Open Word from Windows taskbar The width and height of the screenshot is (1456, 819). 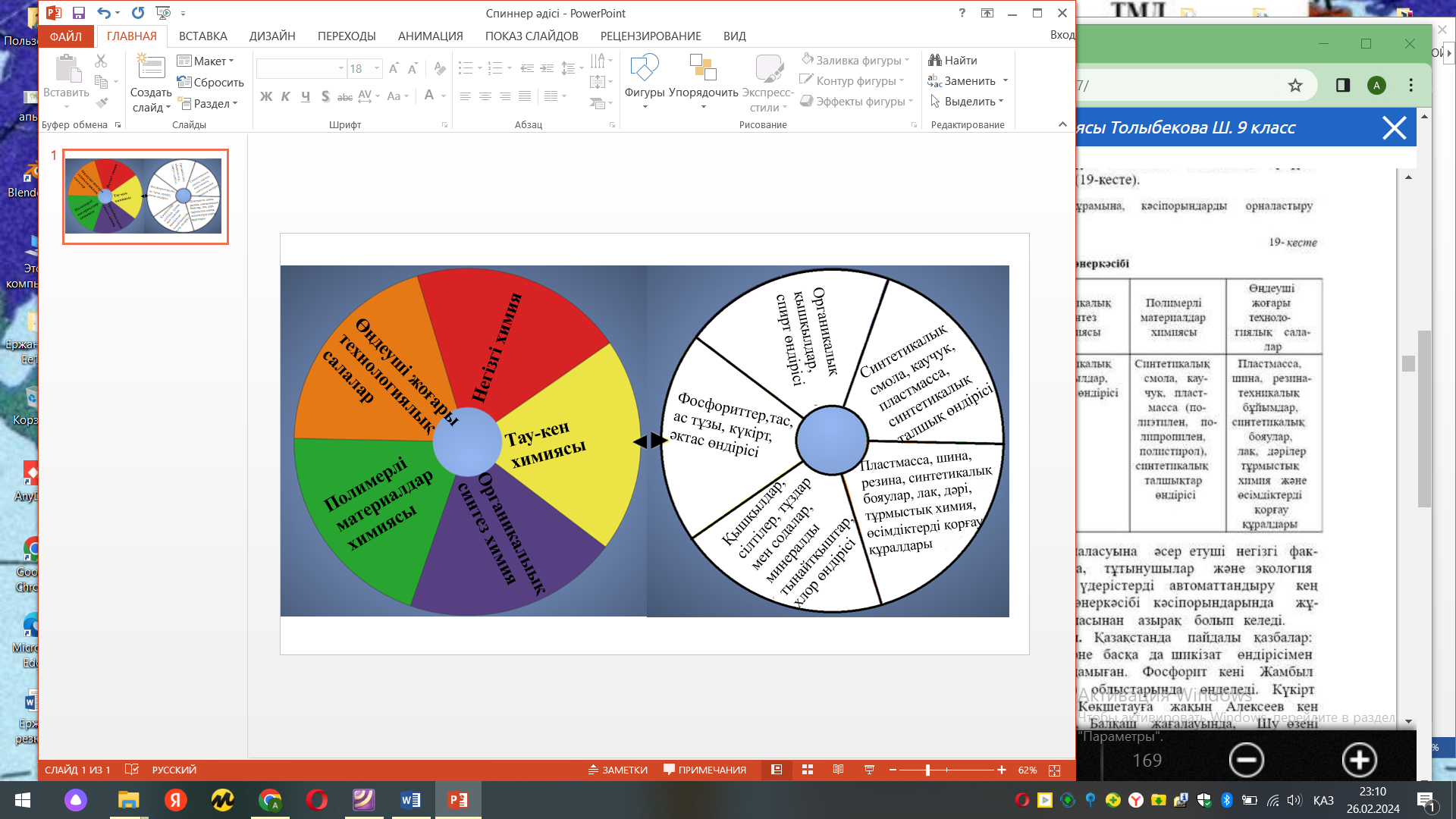pyautogui.click(x=410, y=800)
